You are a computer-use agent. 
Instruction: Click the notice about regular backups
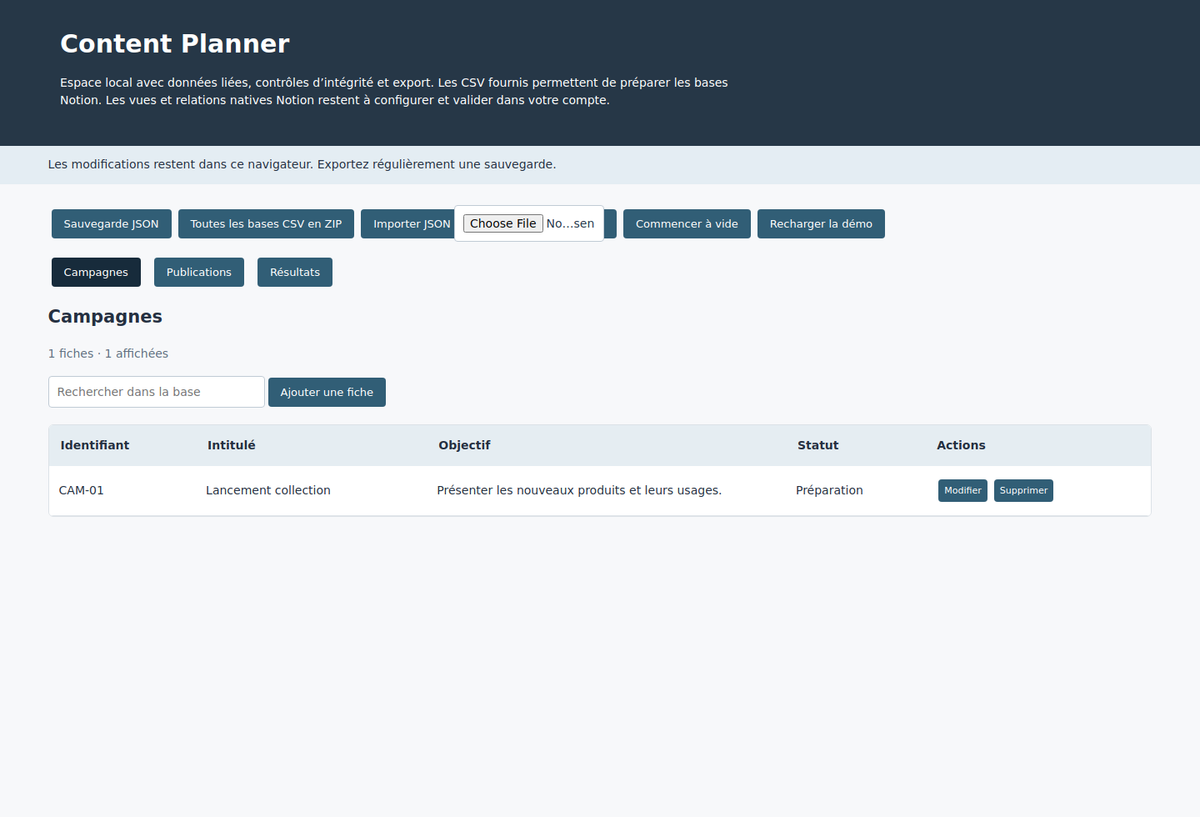pos(302,164)
